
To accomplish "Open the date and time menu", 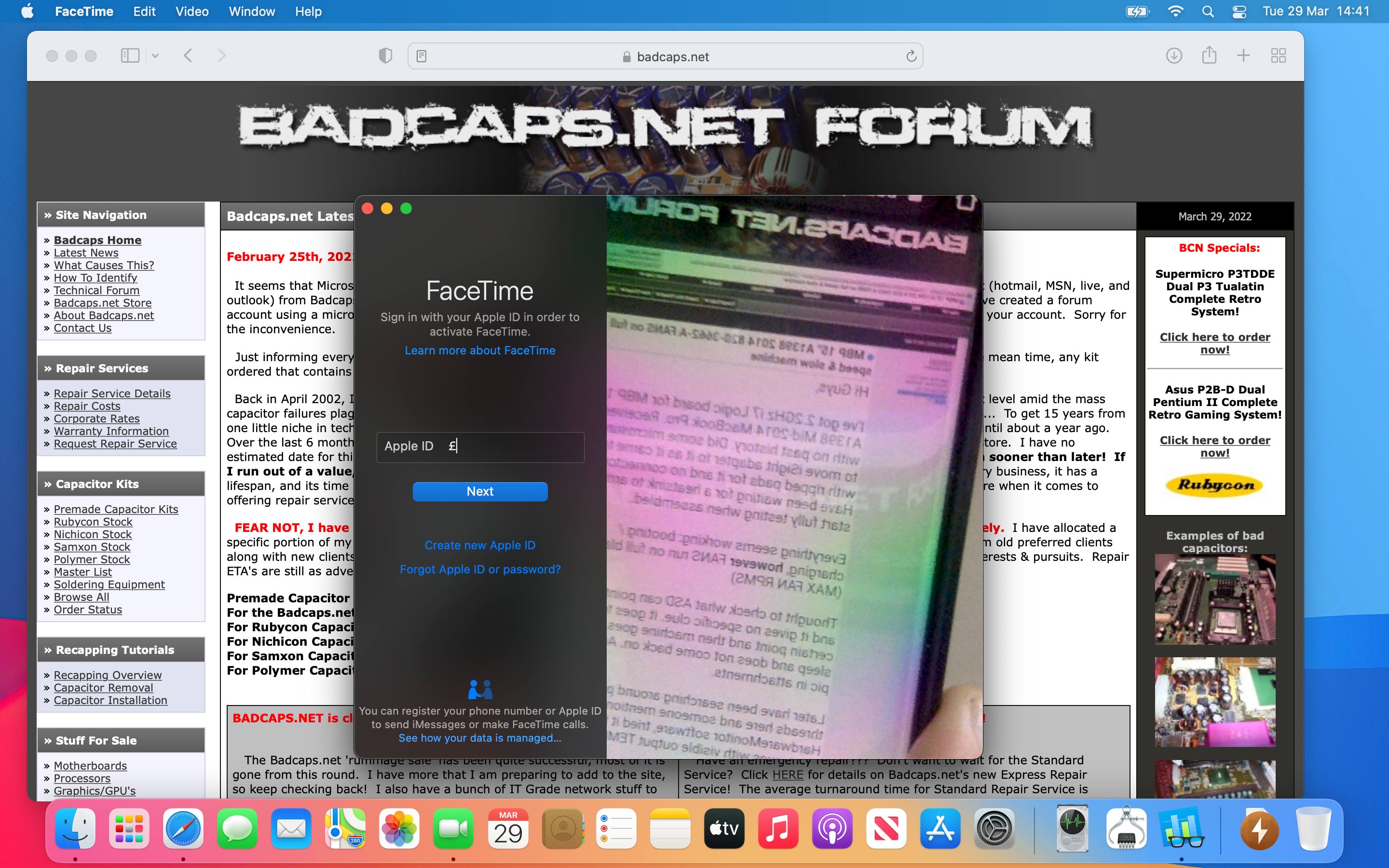I will pyautogui.click(x=1316, y=12).
